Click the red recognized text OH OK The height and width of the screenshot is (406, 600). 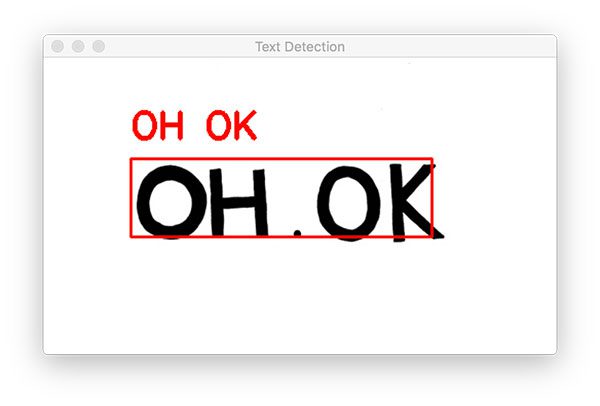pos(194,126)
